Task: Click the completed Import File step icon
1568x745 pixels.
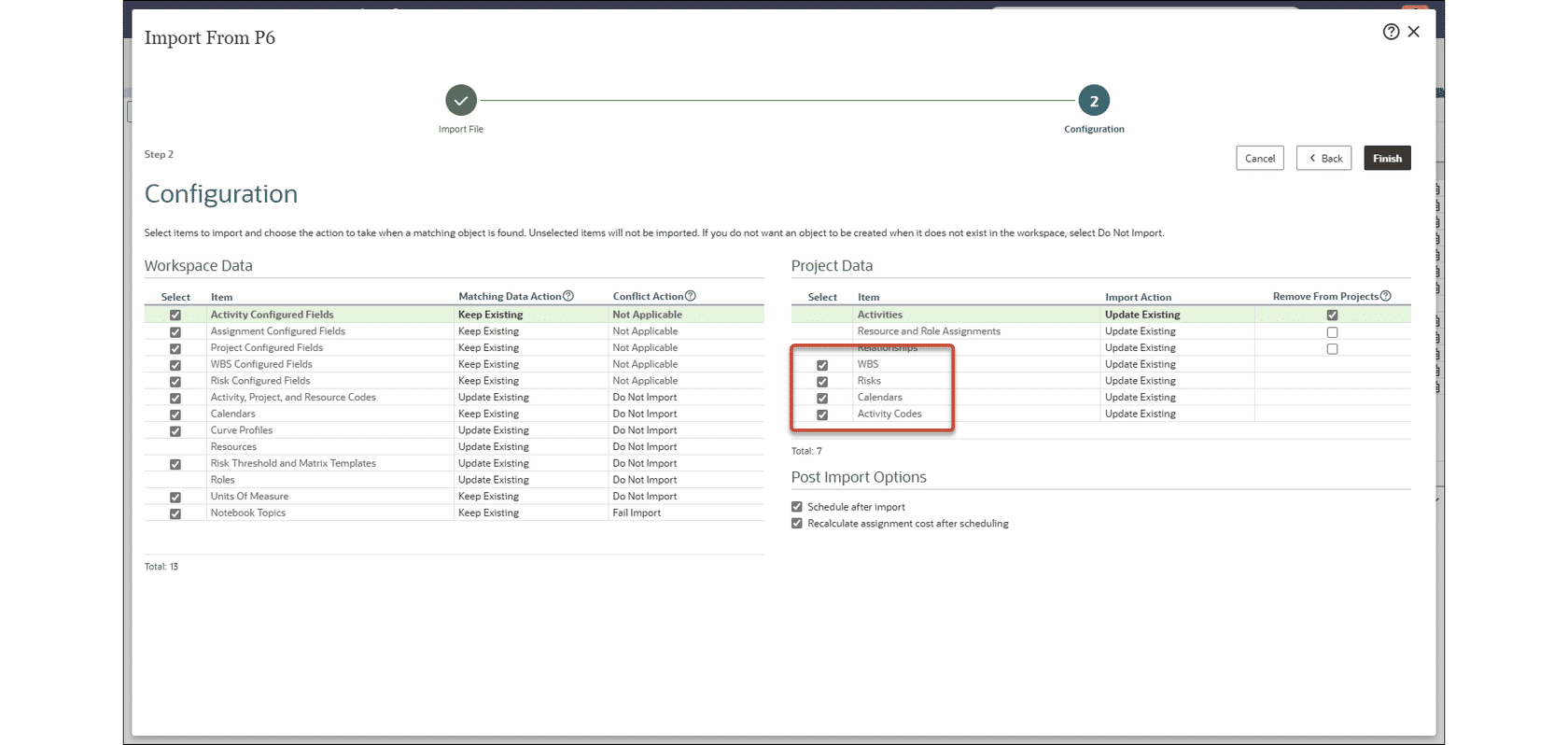Action: click(x=460, y=101)
